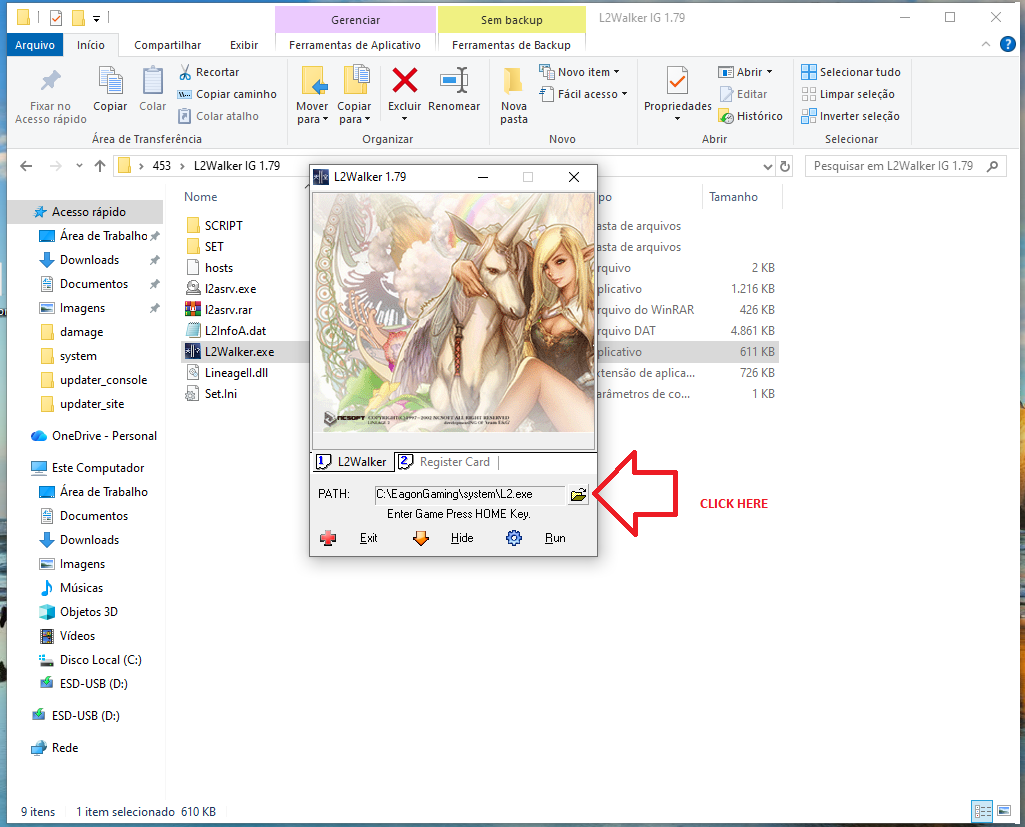Viewport: 1025px width, 827px height.
Task: Select l2asrv.rar archive
Action: pos(228,309)
